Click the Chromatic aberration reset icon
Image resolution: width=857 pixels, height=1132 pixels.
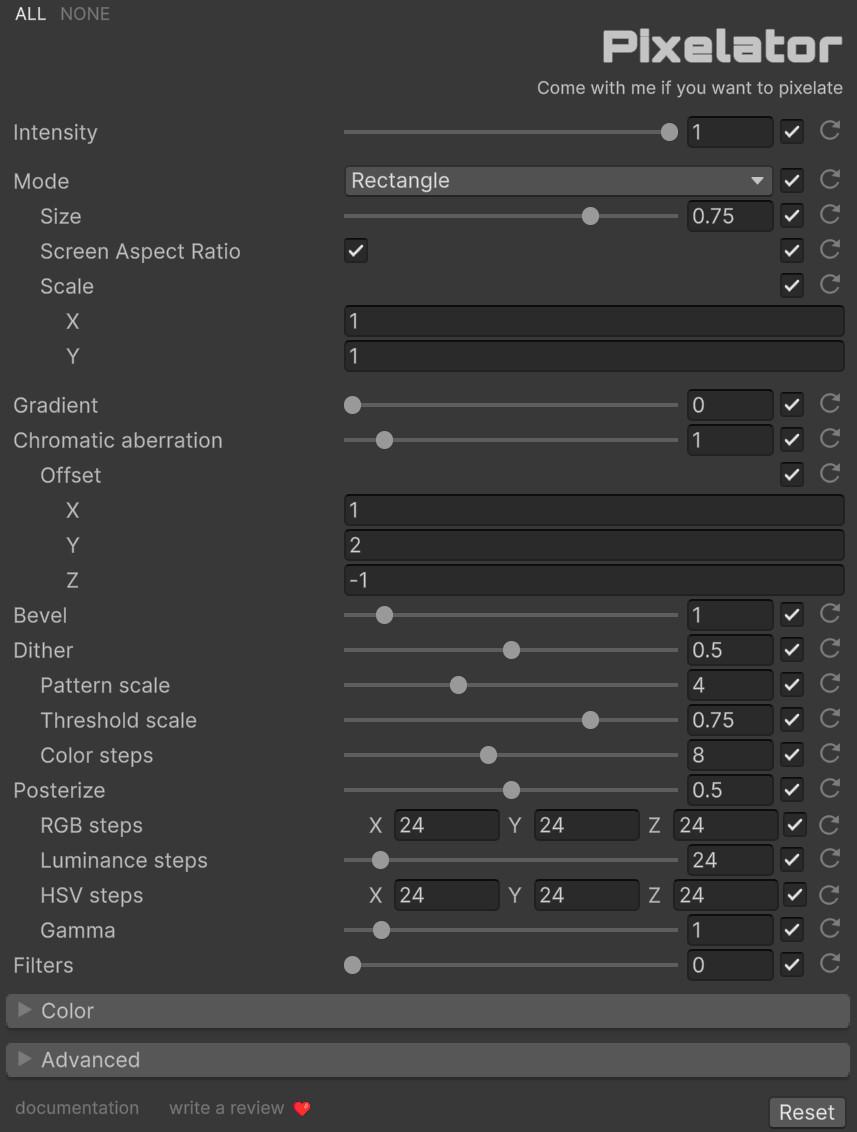pyautogui.click(x=829, y=439)
